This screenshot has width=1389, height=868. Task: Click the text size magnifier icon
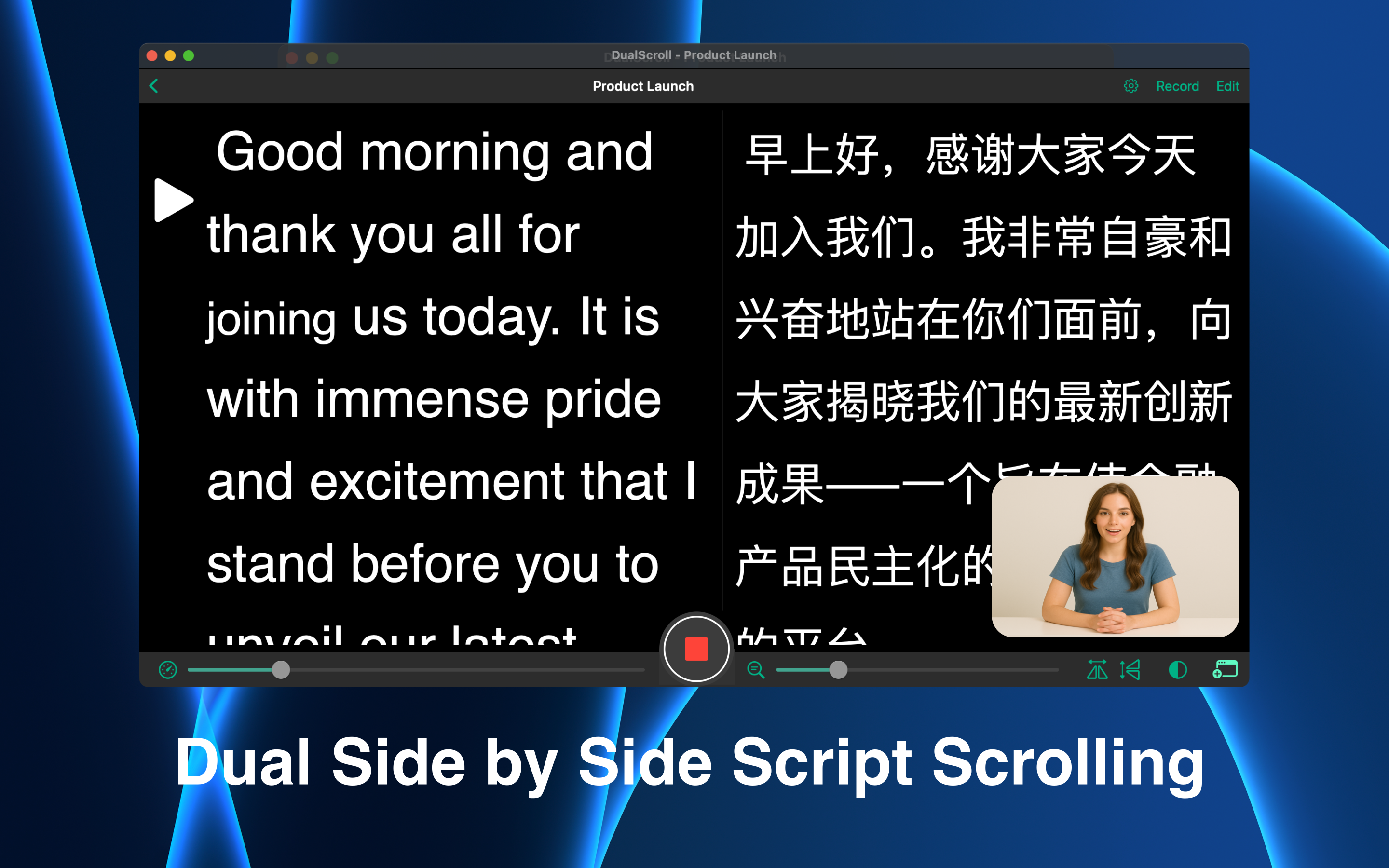coord(755,669)
